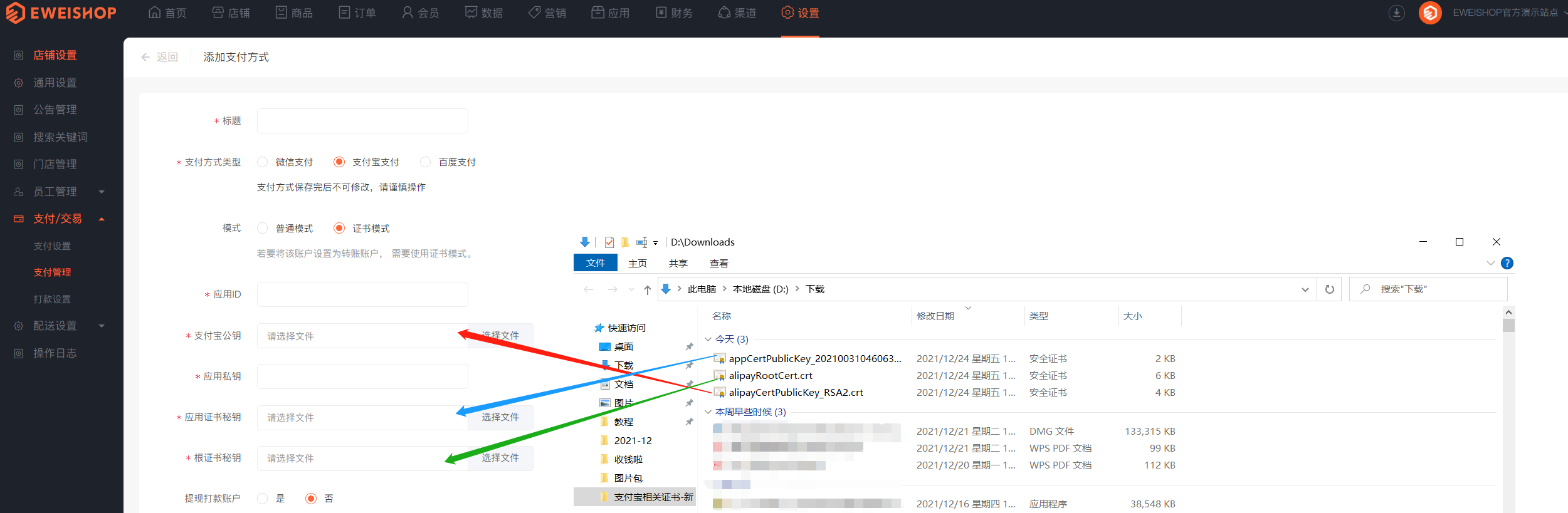Viewport: 1568px width, 513px height.
Task: Click the 渠道 channel icon
Action: coord(724,13)
